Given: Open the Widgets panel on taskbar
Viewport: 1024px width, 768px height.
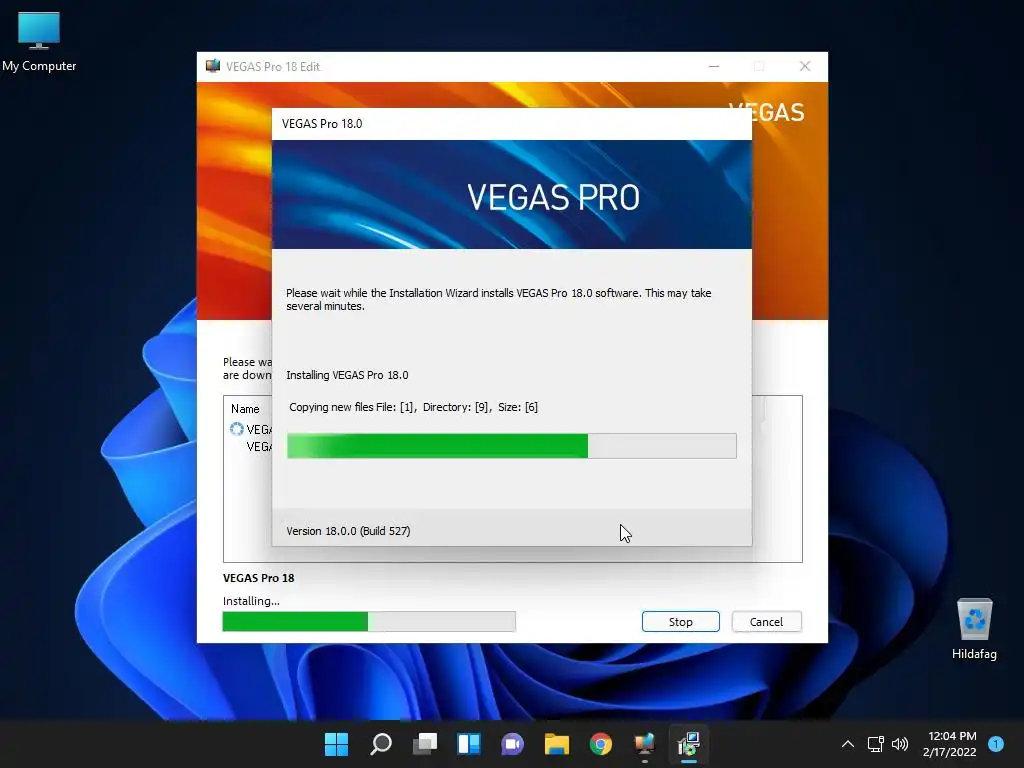Looking at the screenshot, I should (x=468, y=744).
